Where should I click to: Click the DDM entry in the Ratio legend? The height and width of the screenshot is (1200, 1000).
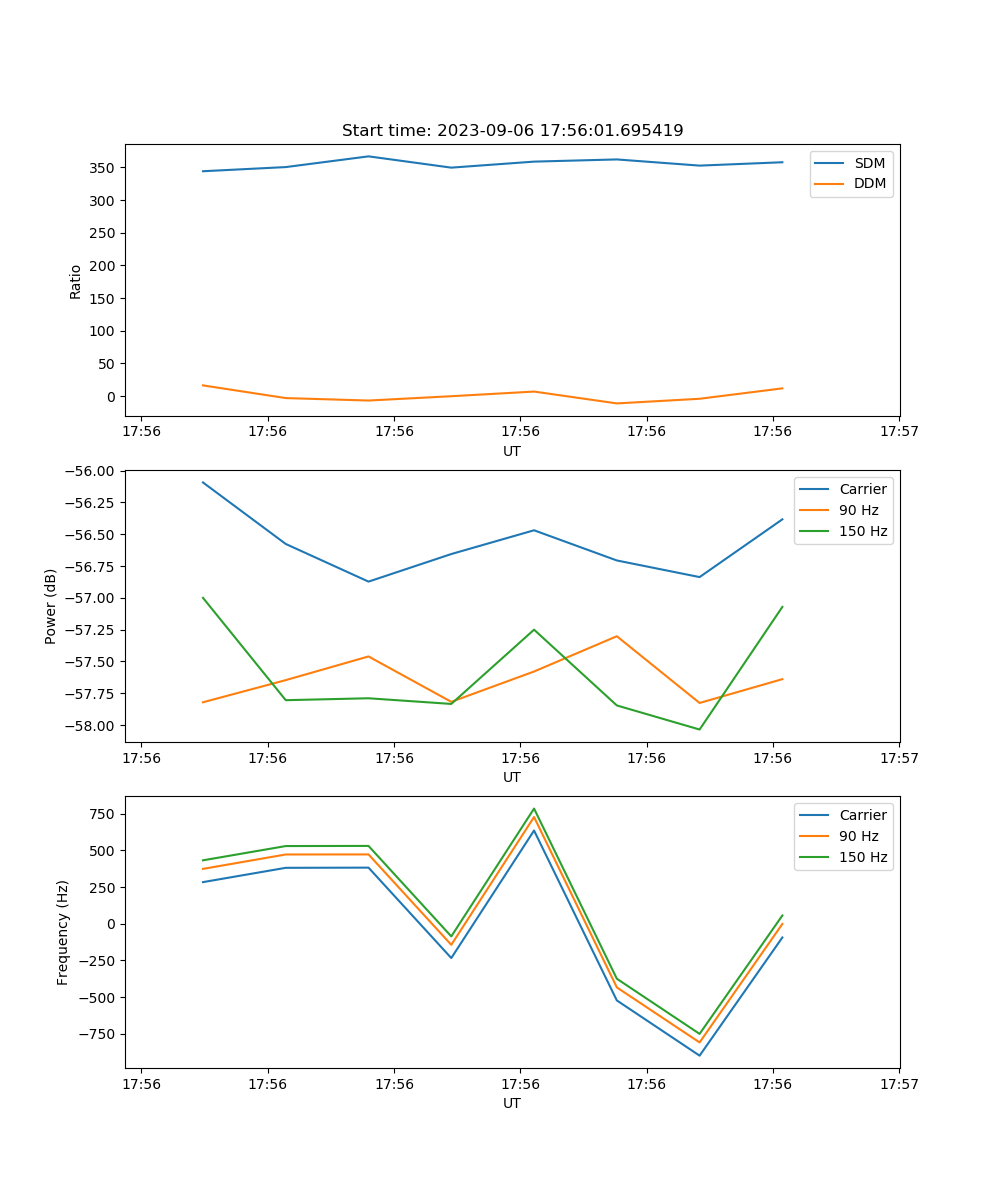click(868, 183)
